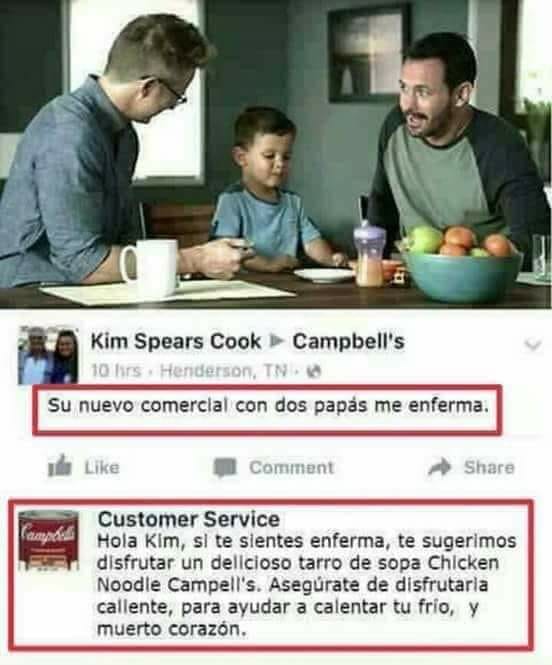This screenshot has width=552, height=665.
Task: Visit the Campbell's page link
Action: pos(348,341)
